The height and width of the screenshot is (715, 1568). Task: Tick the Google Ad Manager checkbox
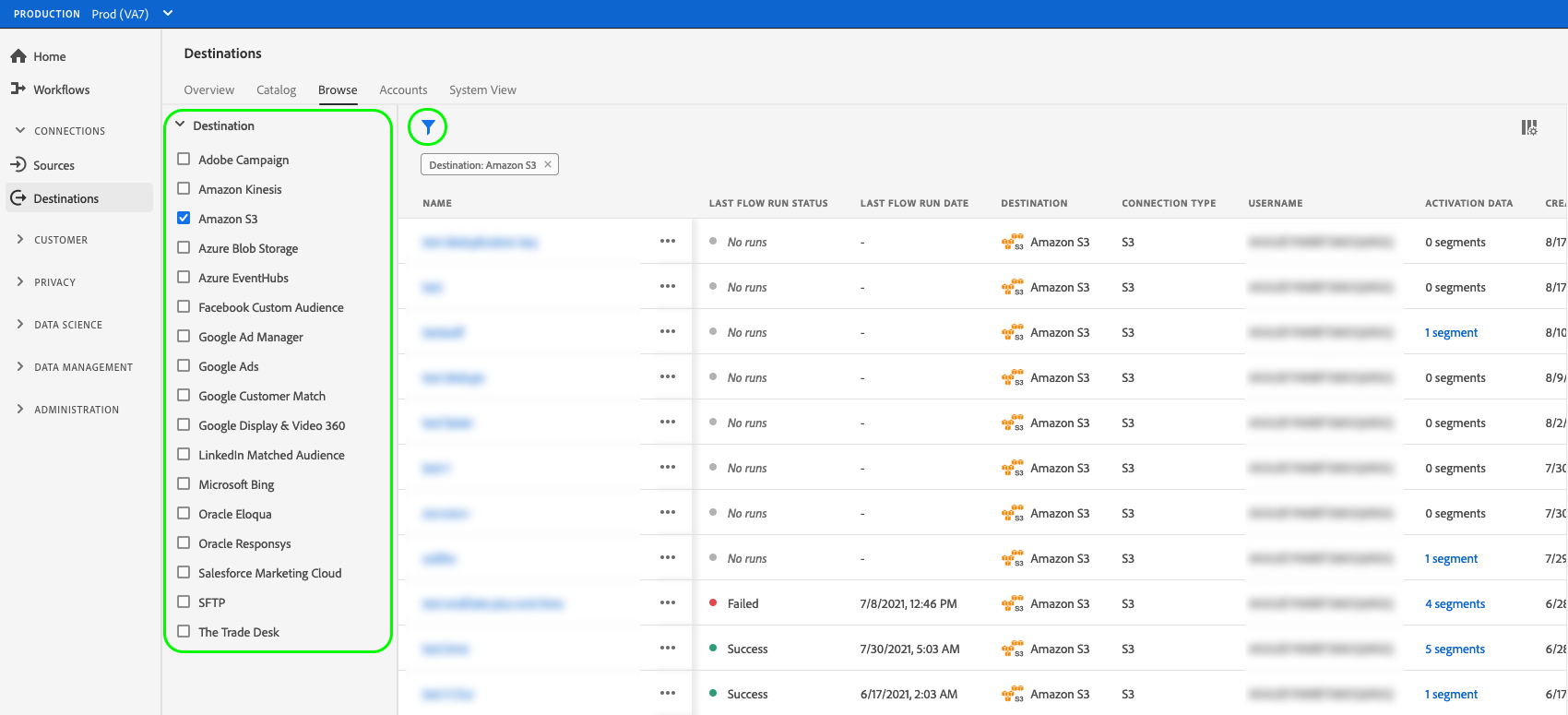[184, 336]
